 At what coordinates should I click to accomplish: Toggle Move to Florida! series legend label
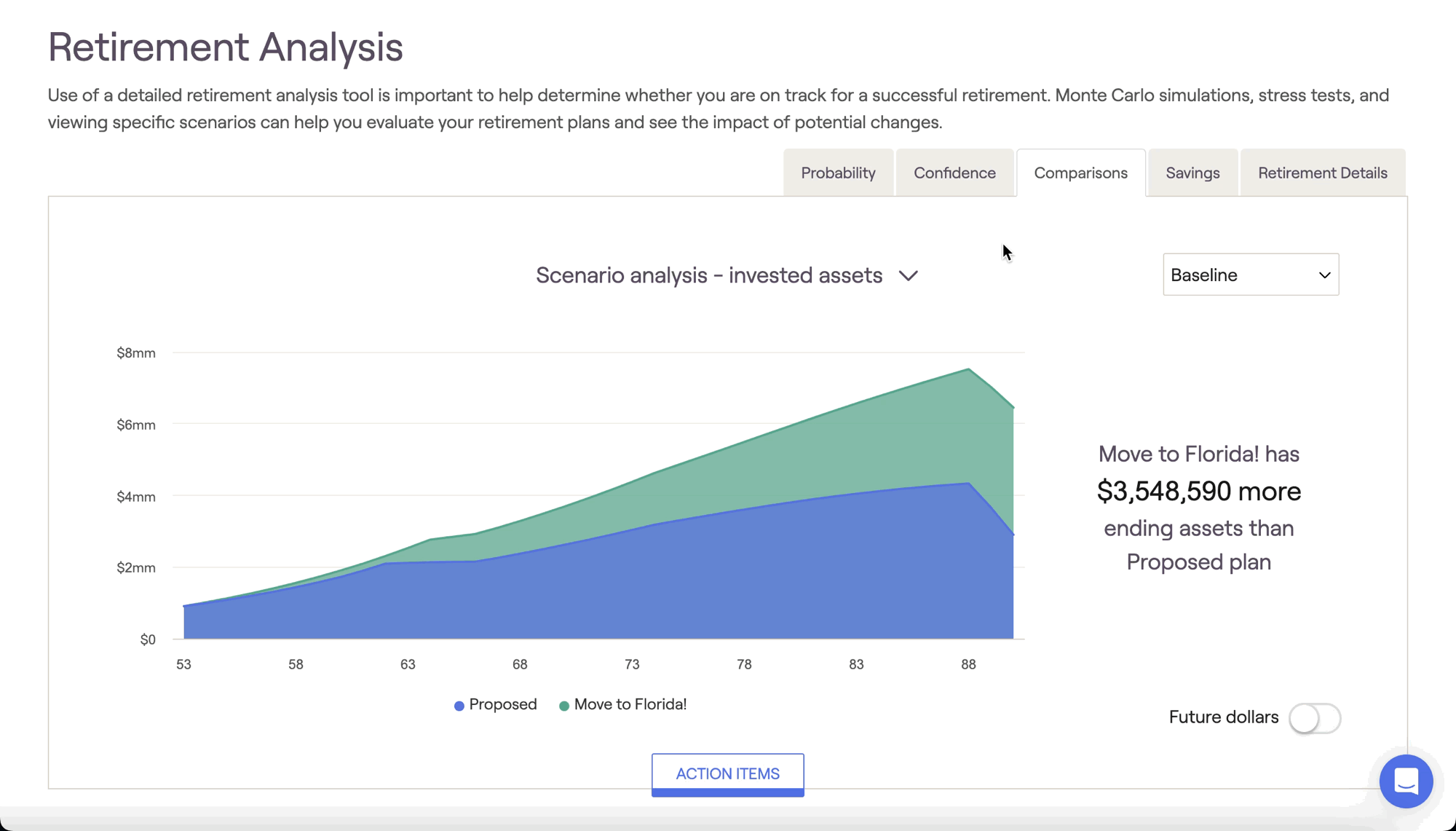630,704
